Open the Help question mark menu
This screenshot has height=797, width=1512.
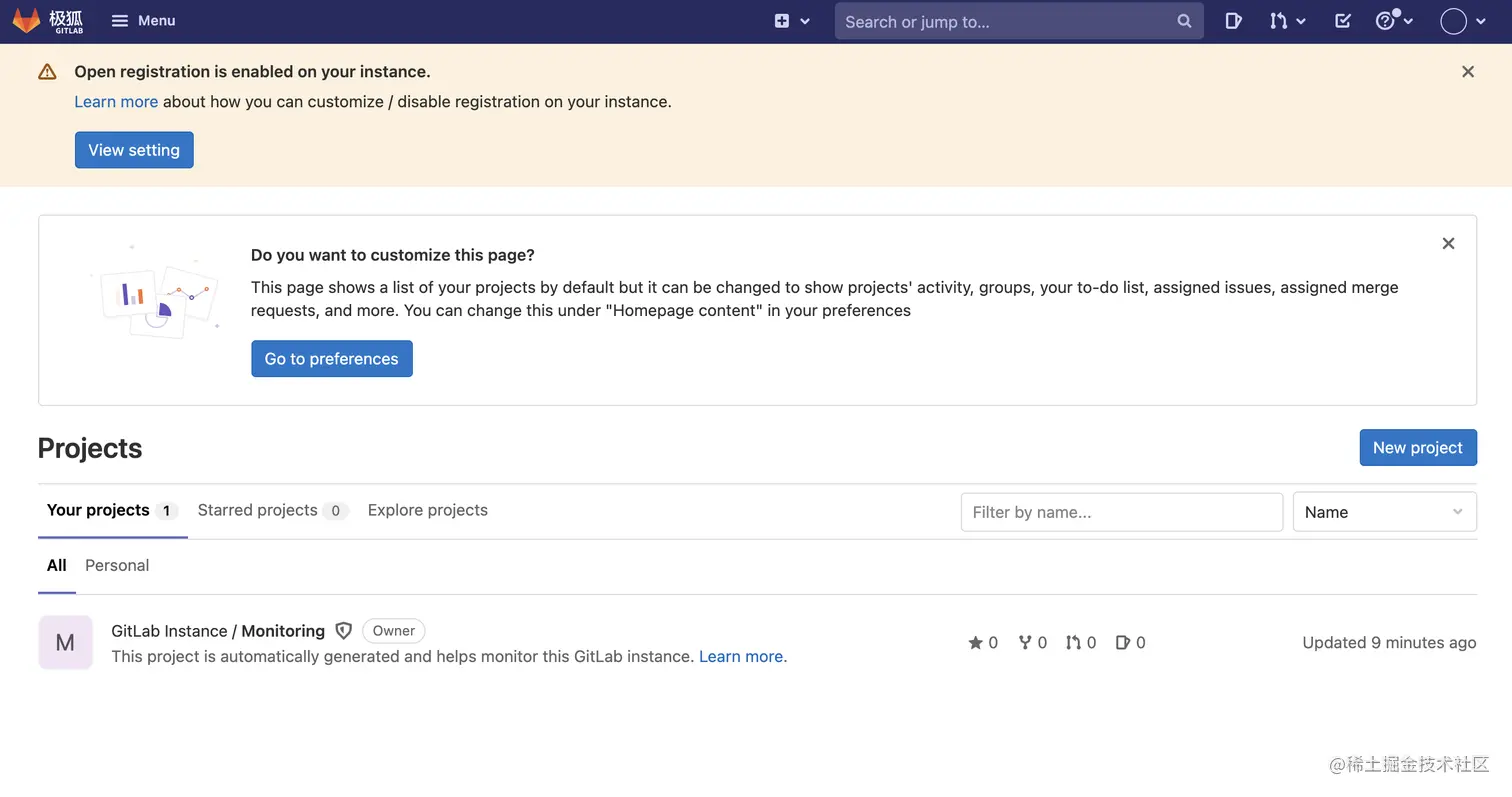[x=1394, y=21]
